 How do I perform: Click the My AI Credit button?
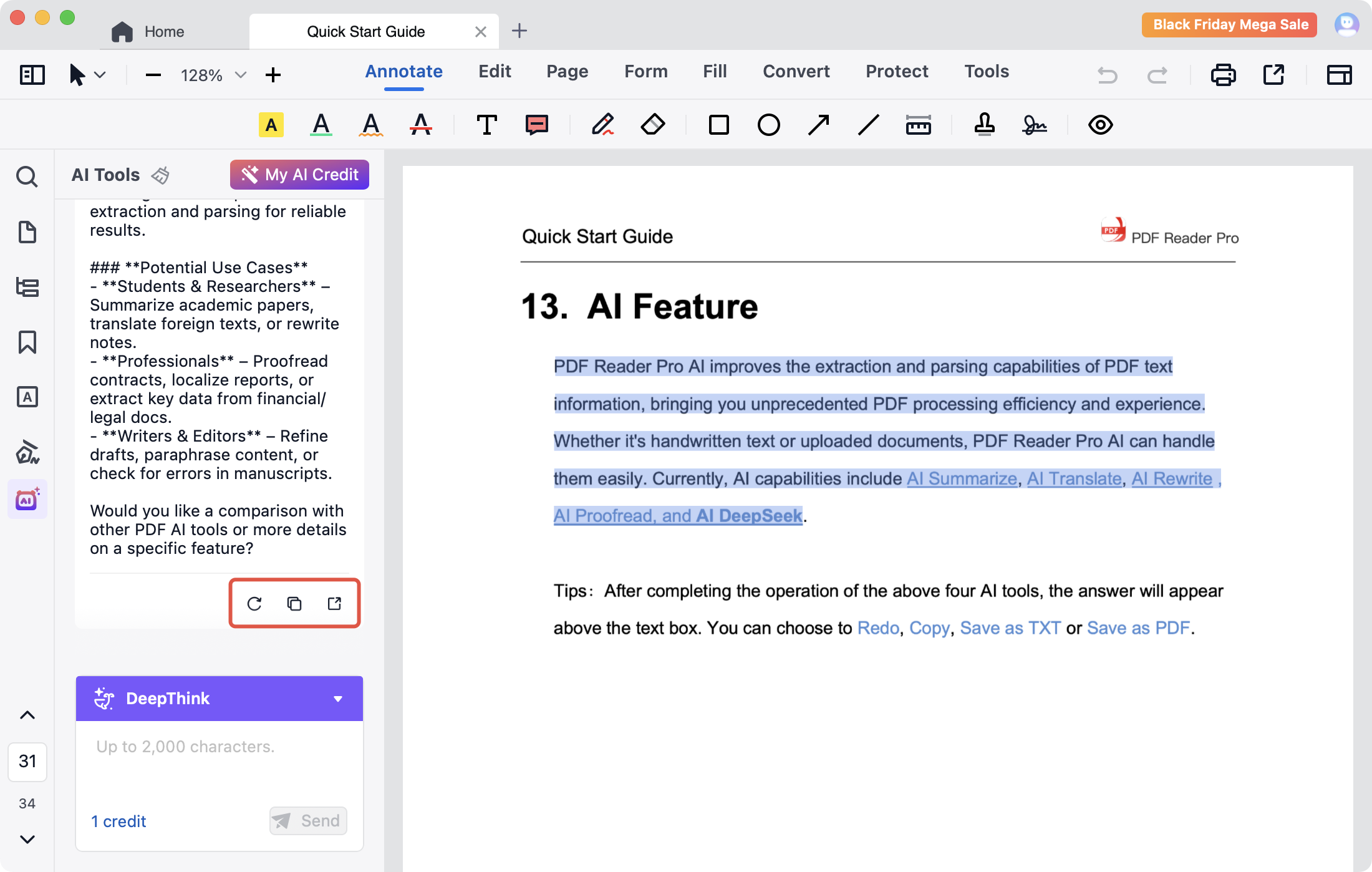(299, 175)
